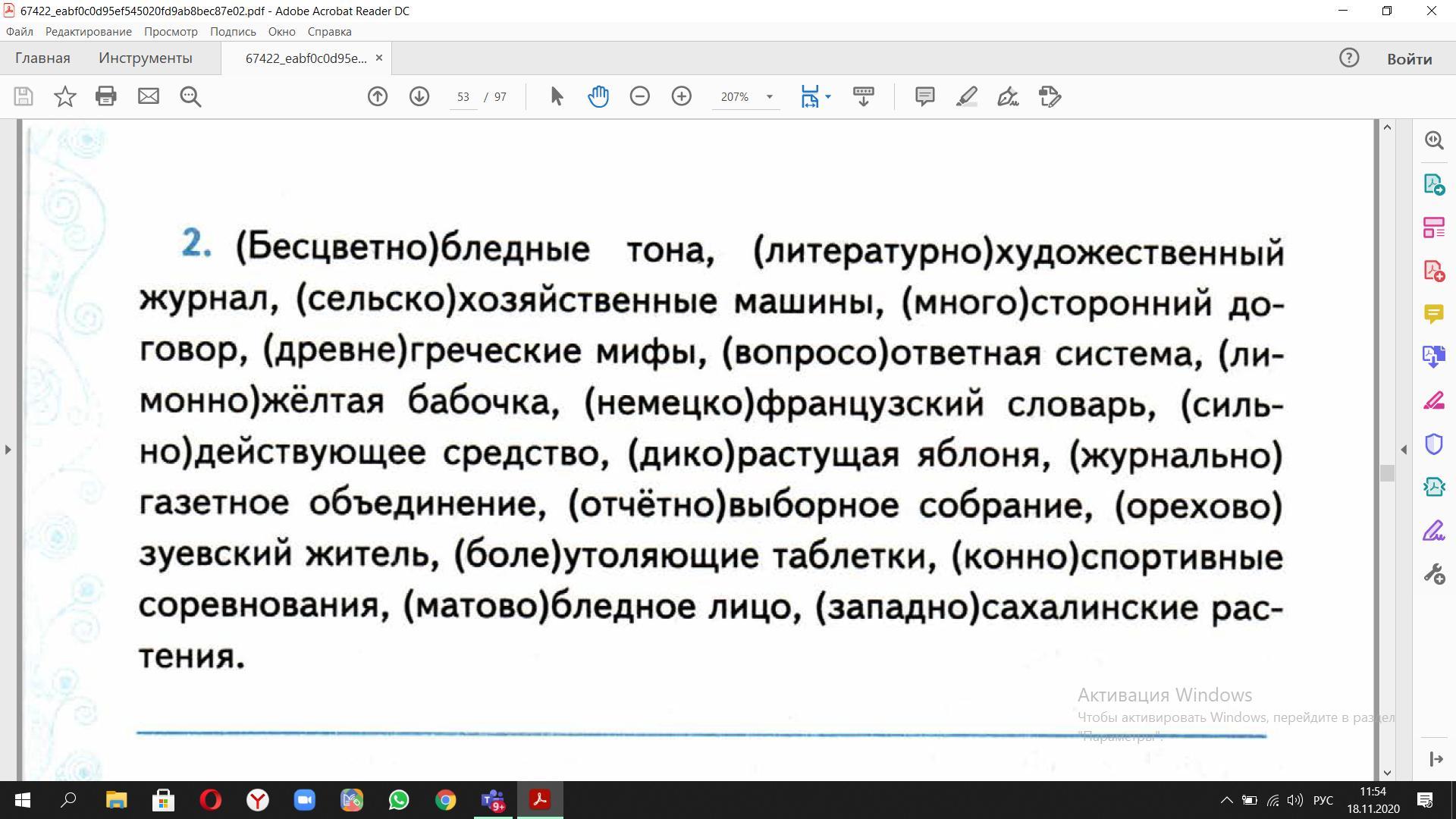Select the Highlight text pen tool

point(966,96)
